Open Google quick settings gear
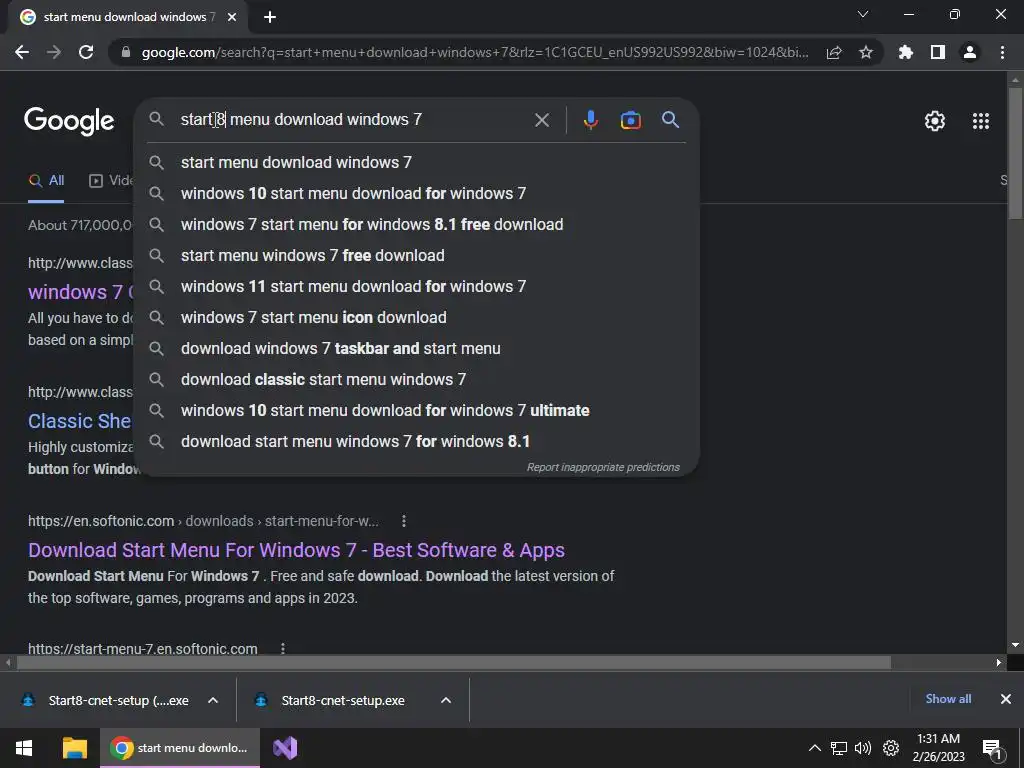The height and width of the screenshot is (768, 1024). [x=935, y=121]
